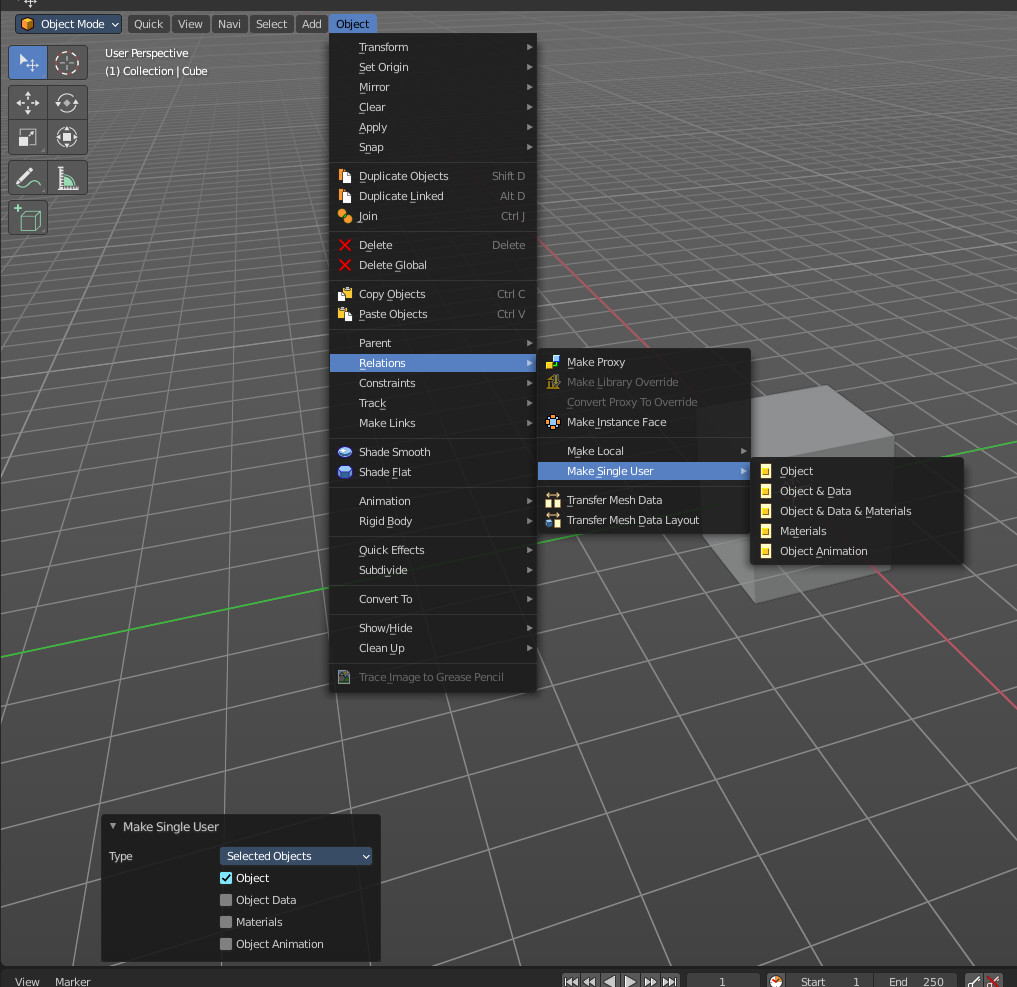Open the Selected Objects type dropdown
Viewport: 1017px width, 987px height.
click(296, 855)
